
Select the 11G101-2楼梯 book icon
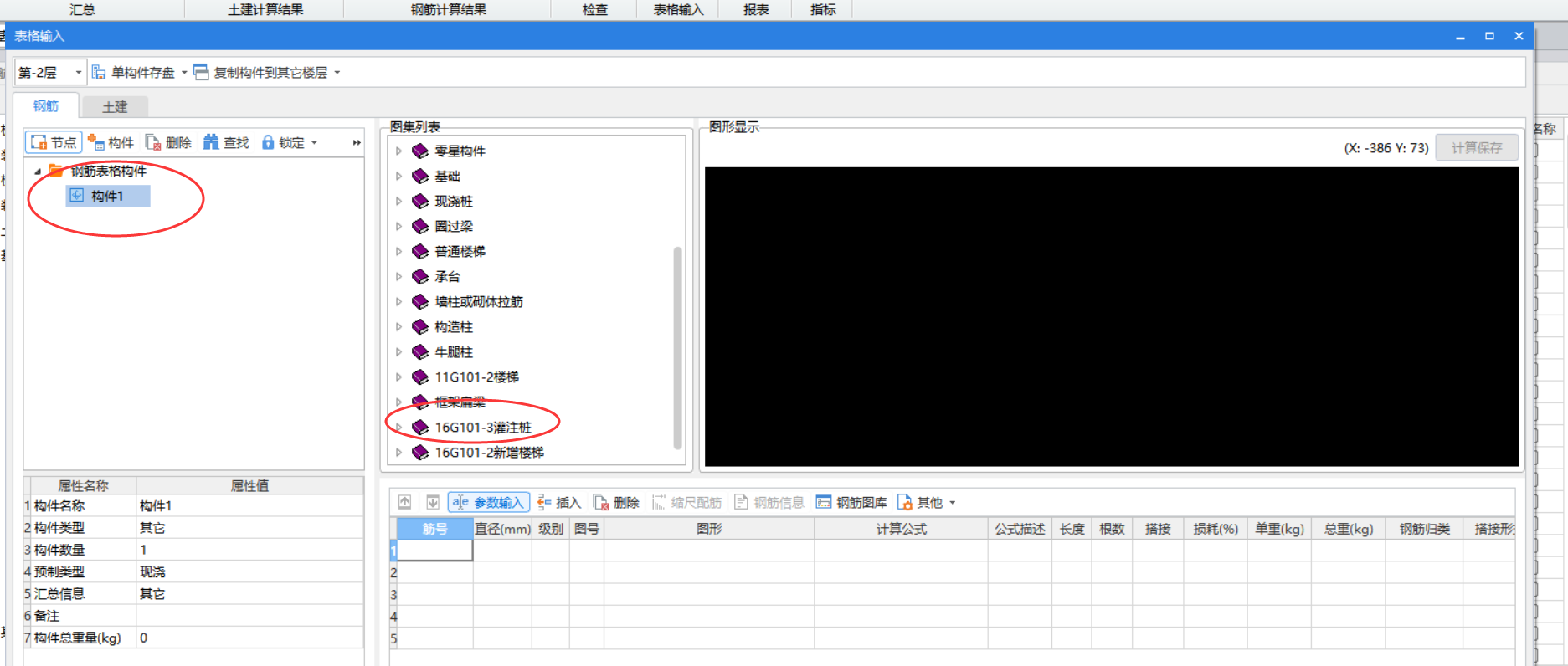[x=420, y=377]
